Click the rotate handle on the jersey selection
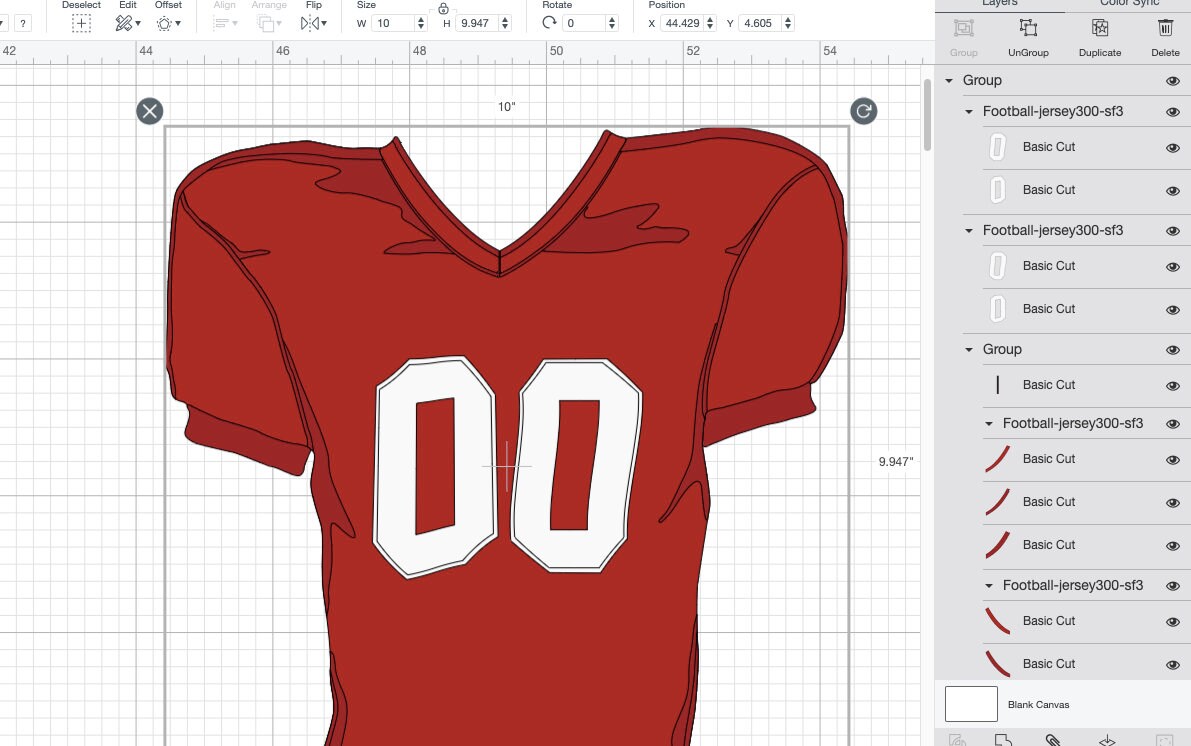Screen dimensions: 1191x746 pos(863,111)
